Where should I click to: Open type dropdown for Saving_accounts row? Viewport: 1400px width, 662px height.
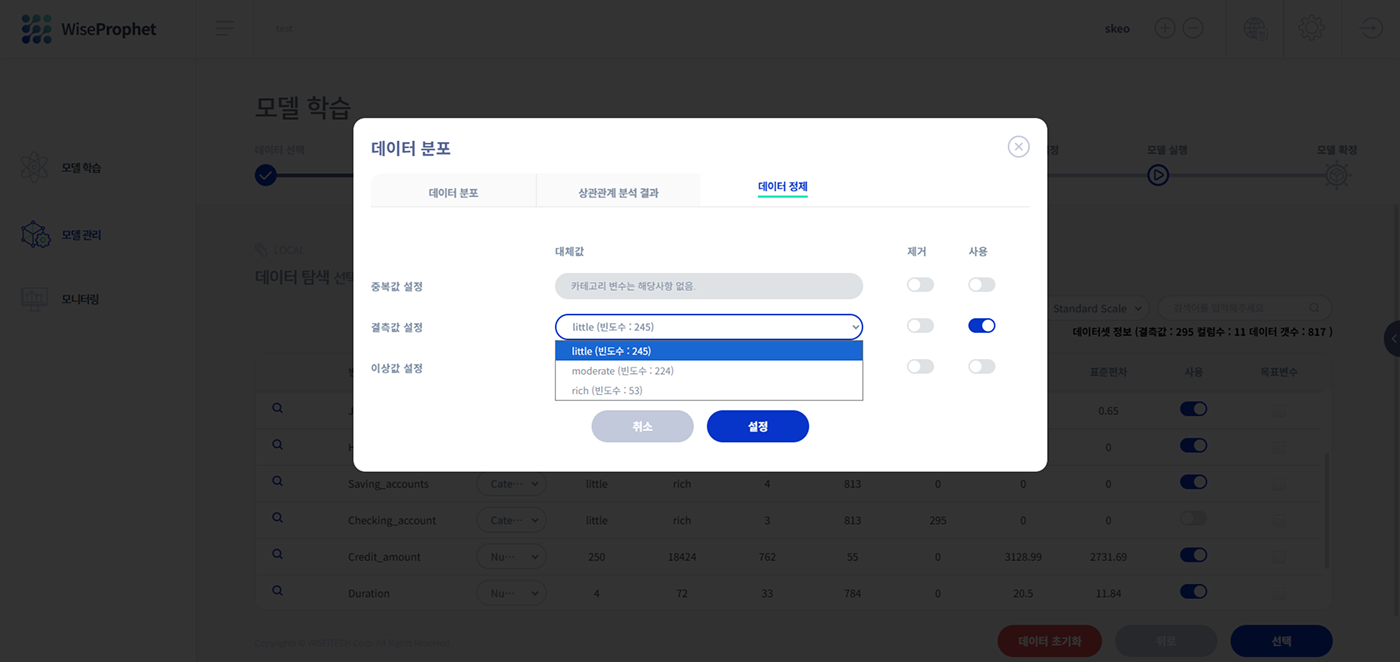tap(511, 484)
